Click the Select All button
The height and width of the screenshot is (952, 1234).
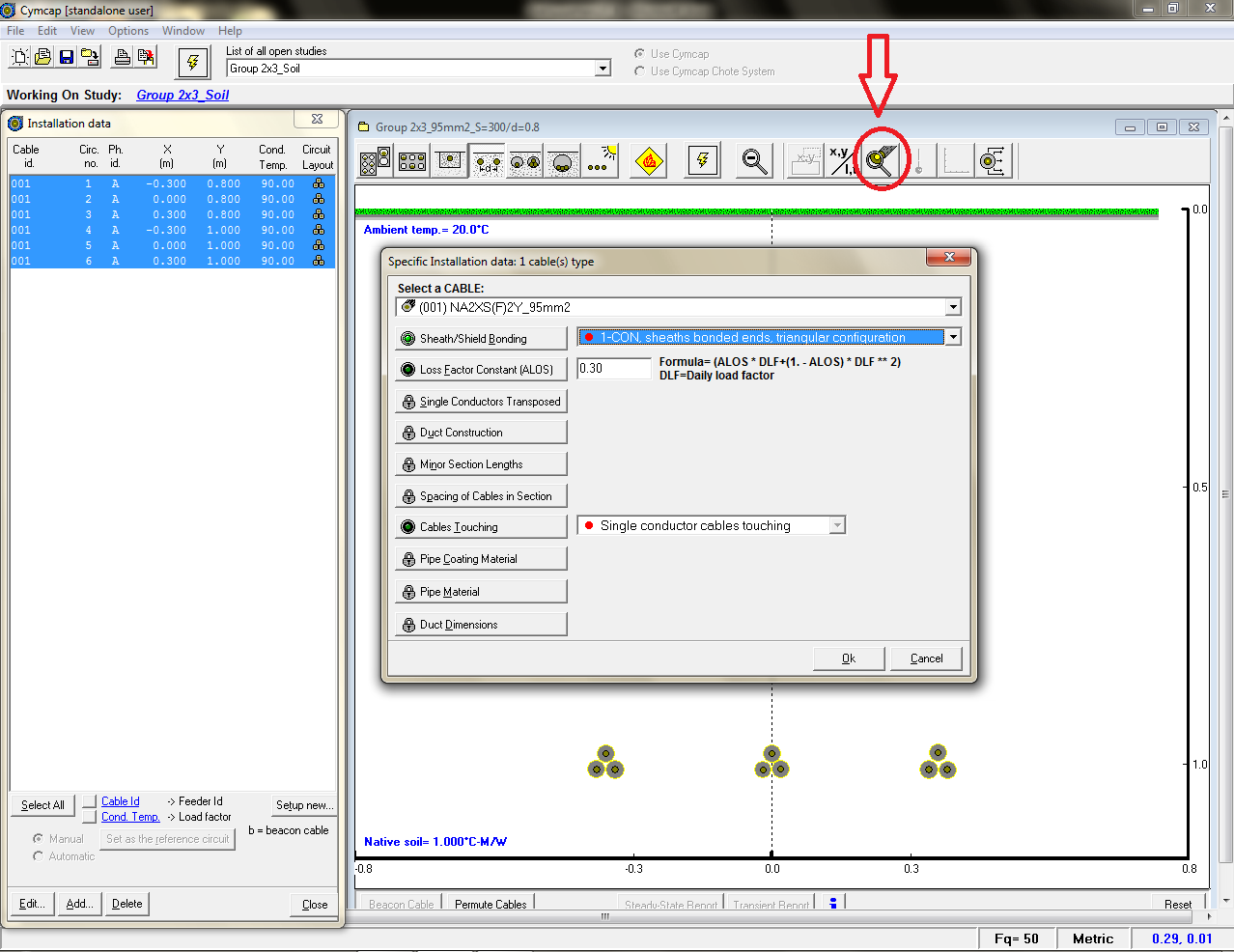coord(42,805)
